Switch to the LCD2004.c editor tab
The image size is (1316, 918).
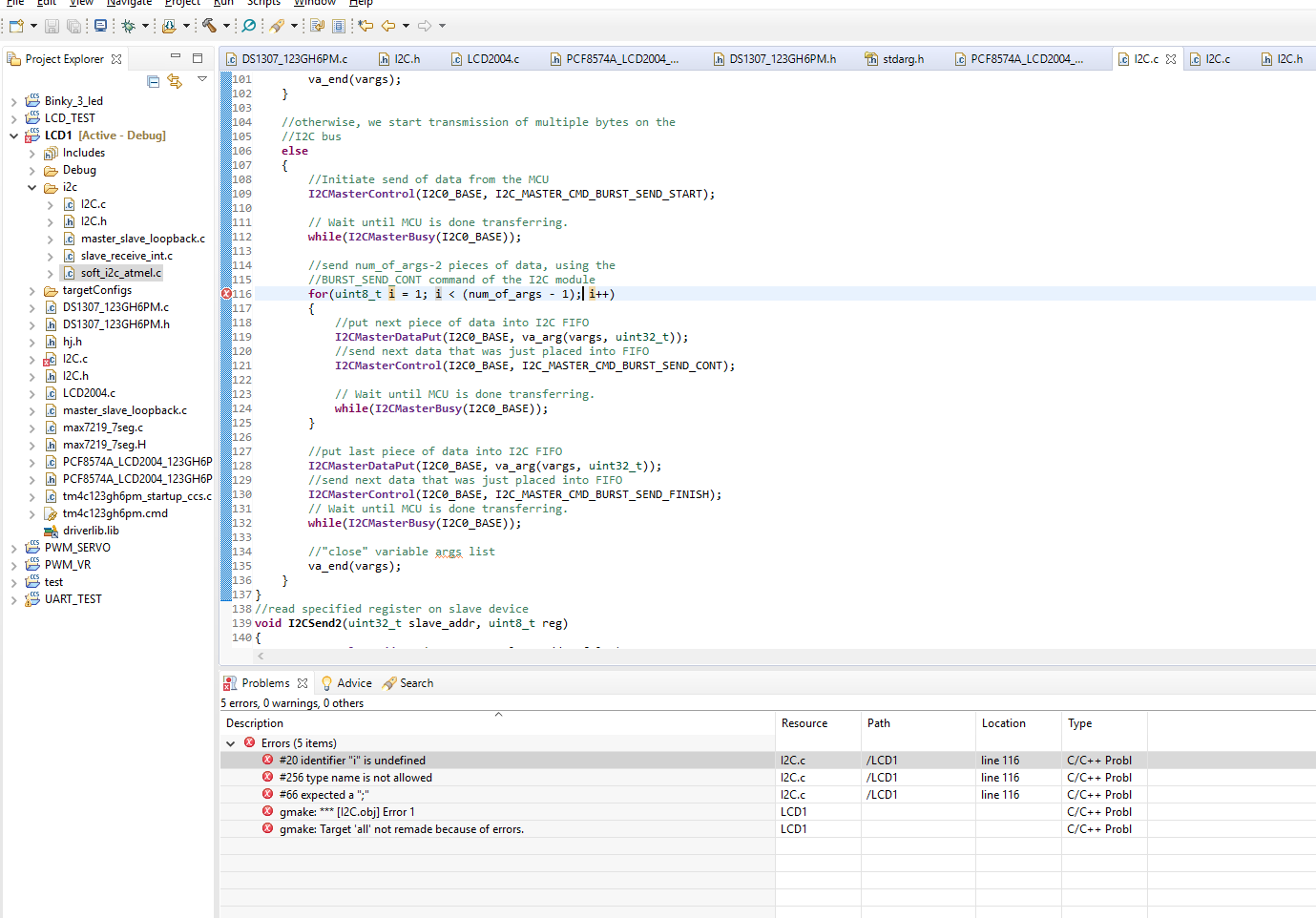(492, 59)
